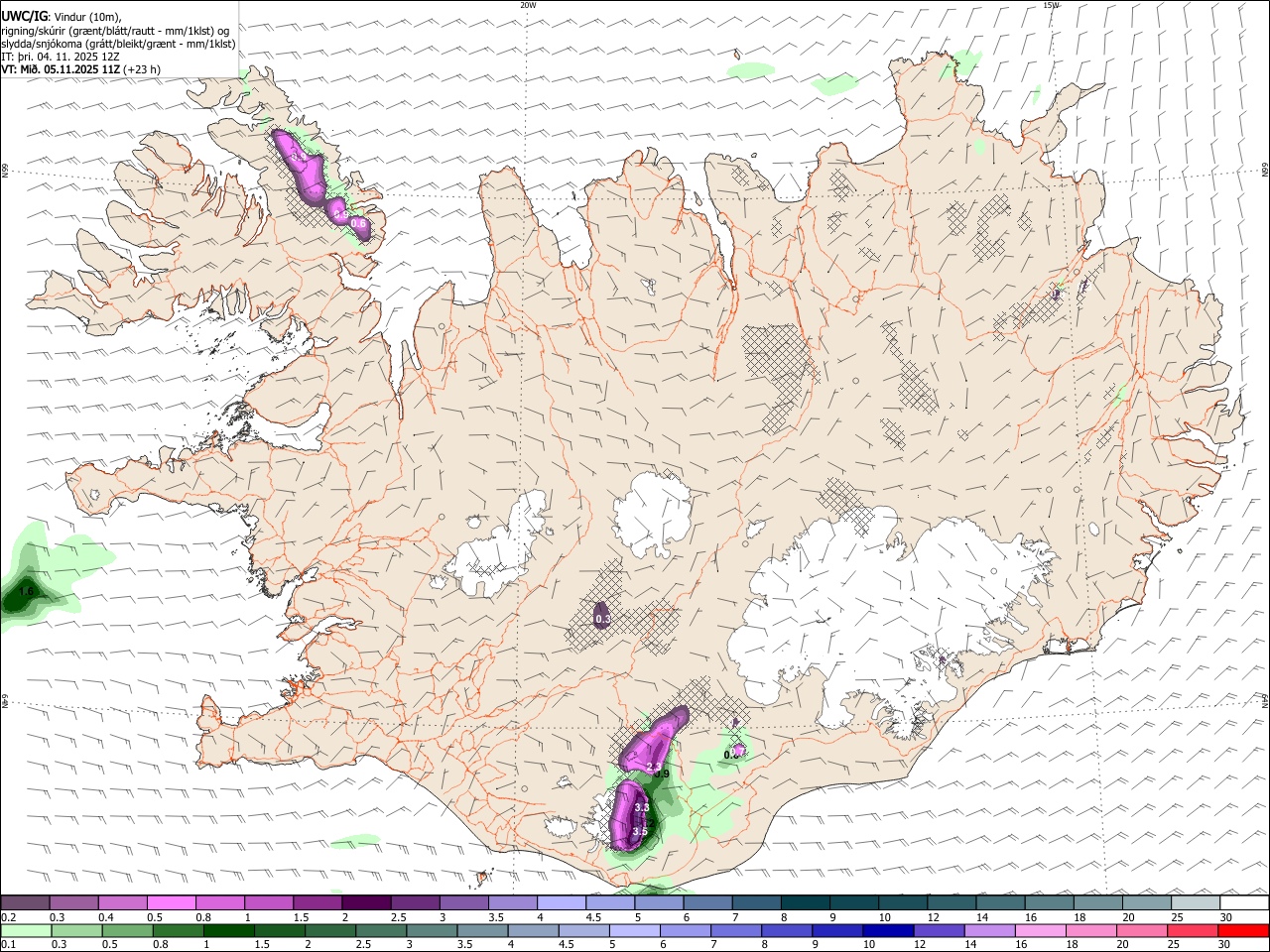Viewport: 1270px width, 952px height.
Task: Click the 'slydda/snjókoma' legend description line
Action: 118,44
